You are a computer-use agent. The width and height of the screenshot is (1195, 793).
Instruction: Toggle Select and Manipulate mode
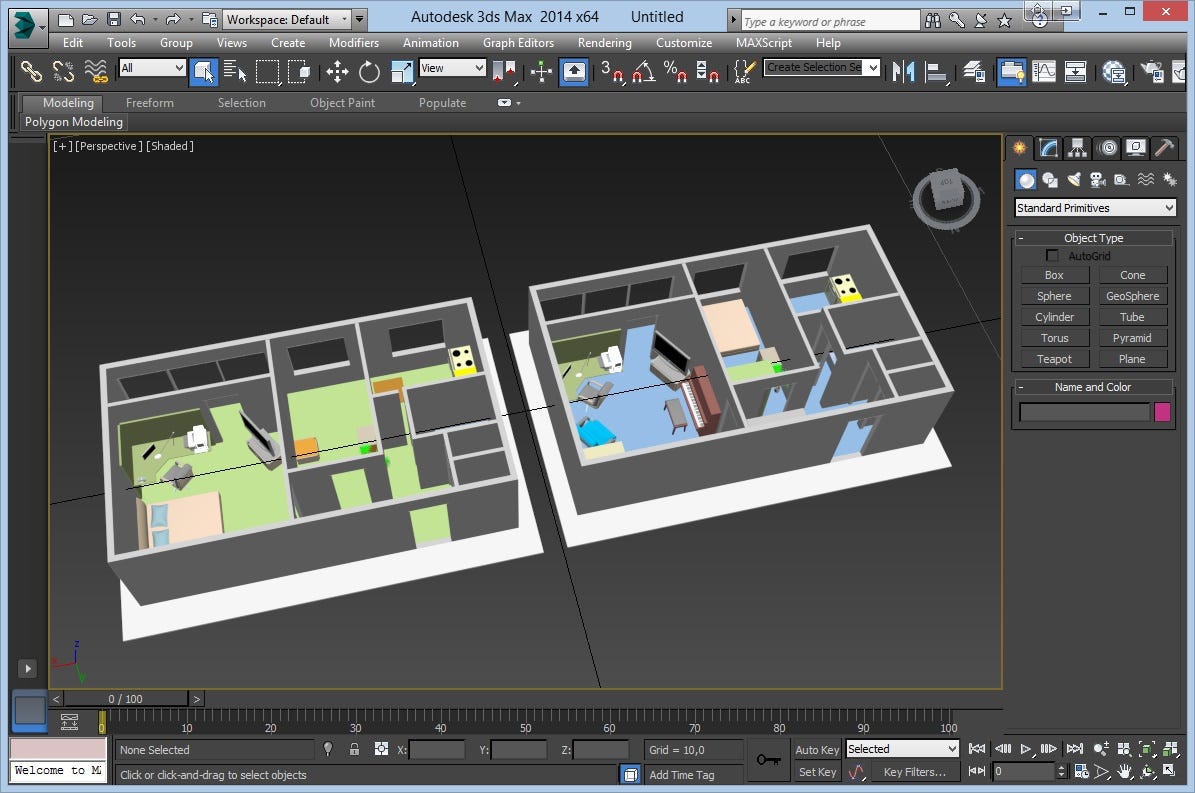coord(541,72)
